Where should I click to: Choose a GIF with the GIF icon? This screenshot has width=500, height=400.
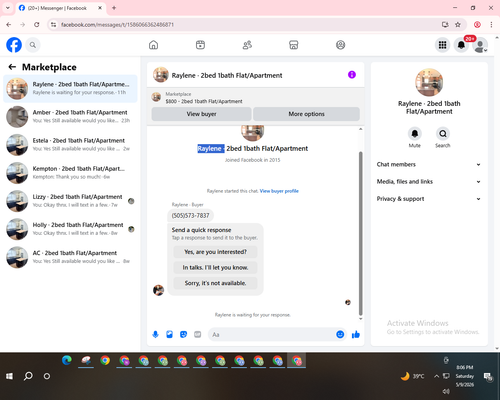pyautogui.click(x=198, y=334)
